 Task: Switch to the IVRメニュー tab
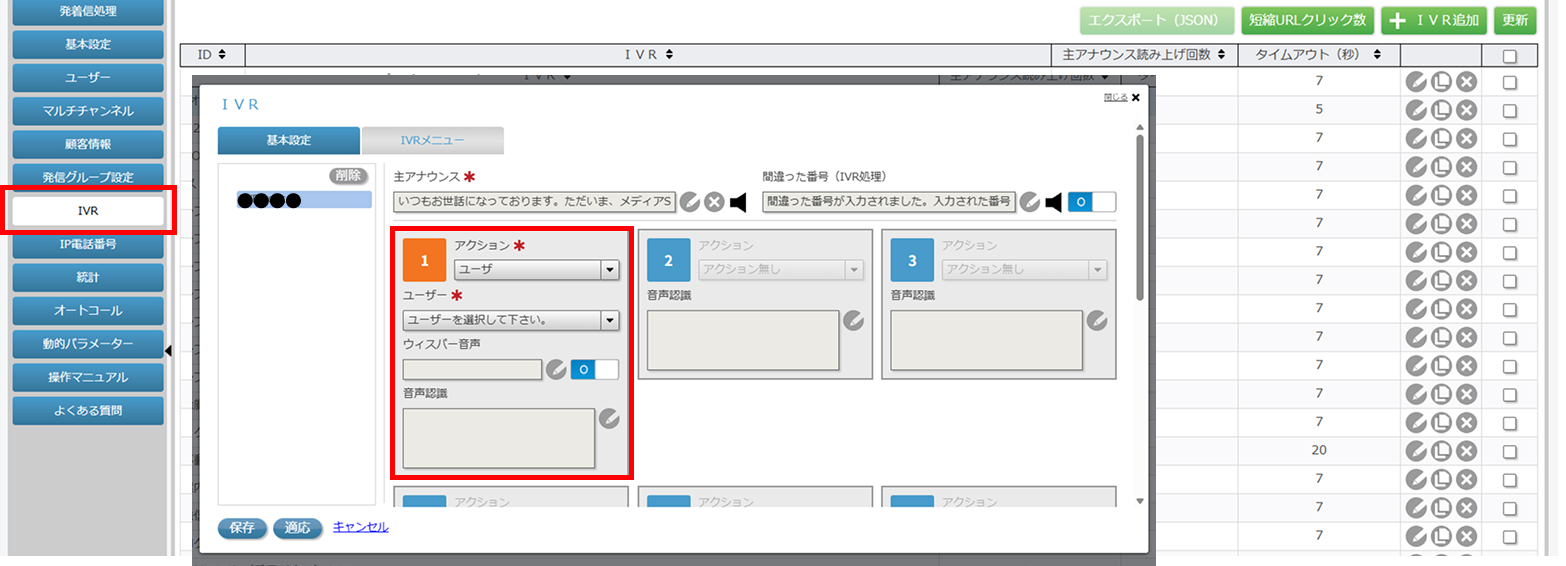click(x=432, y=141)
